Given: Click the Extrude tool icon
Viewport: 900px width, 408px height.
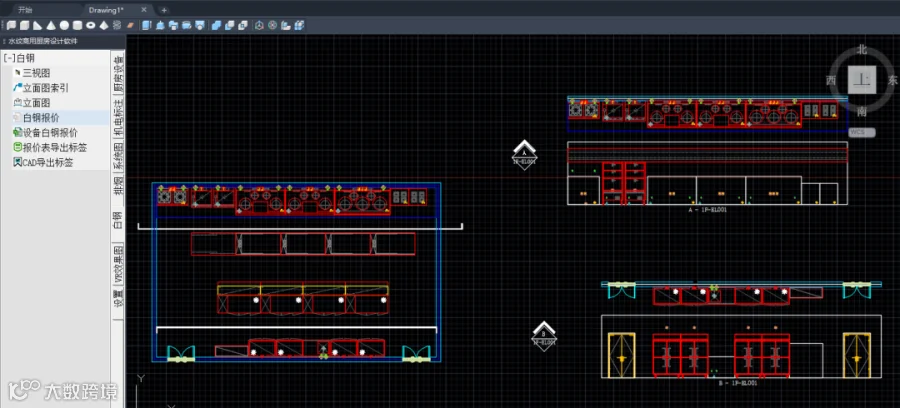Looking at the screenshot, I should pyautogui.click(x=146, y=25).
